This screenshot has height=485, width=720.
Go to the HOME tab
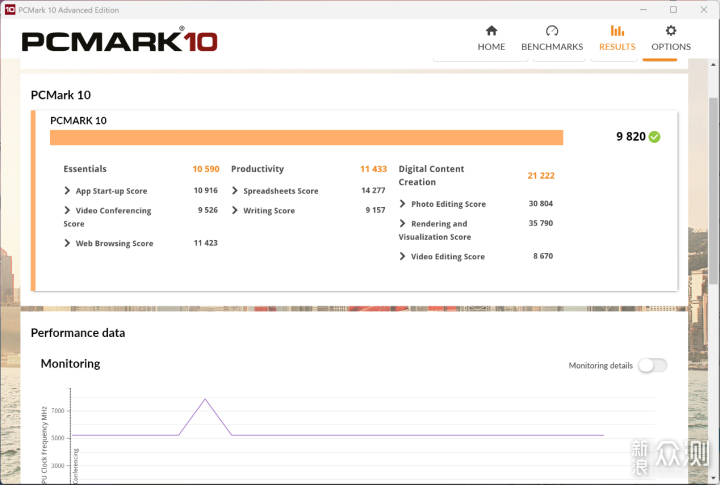pos(491,38)
